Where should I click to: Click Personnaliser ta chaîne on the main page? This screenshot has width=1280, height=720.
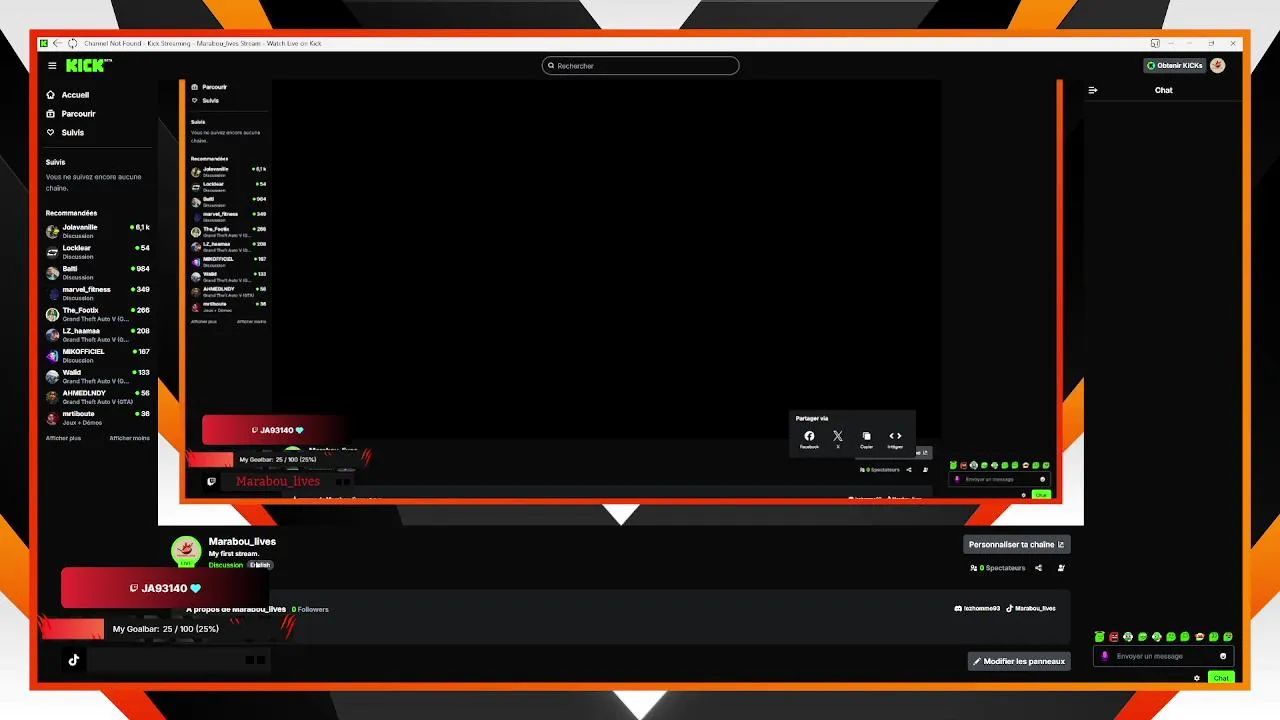(x=1016, y=545)
